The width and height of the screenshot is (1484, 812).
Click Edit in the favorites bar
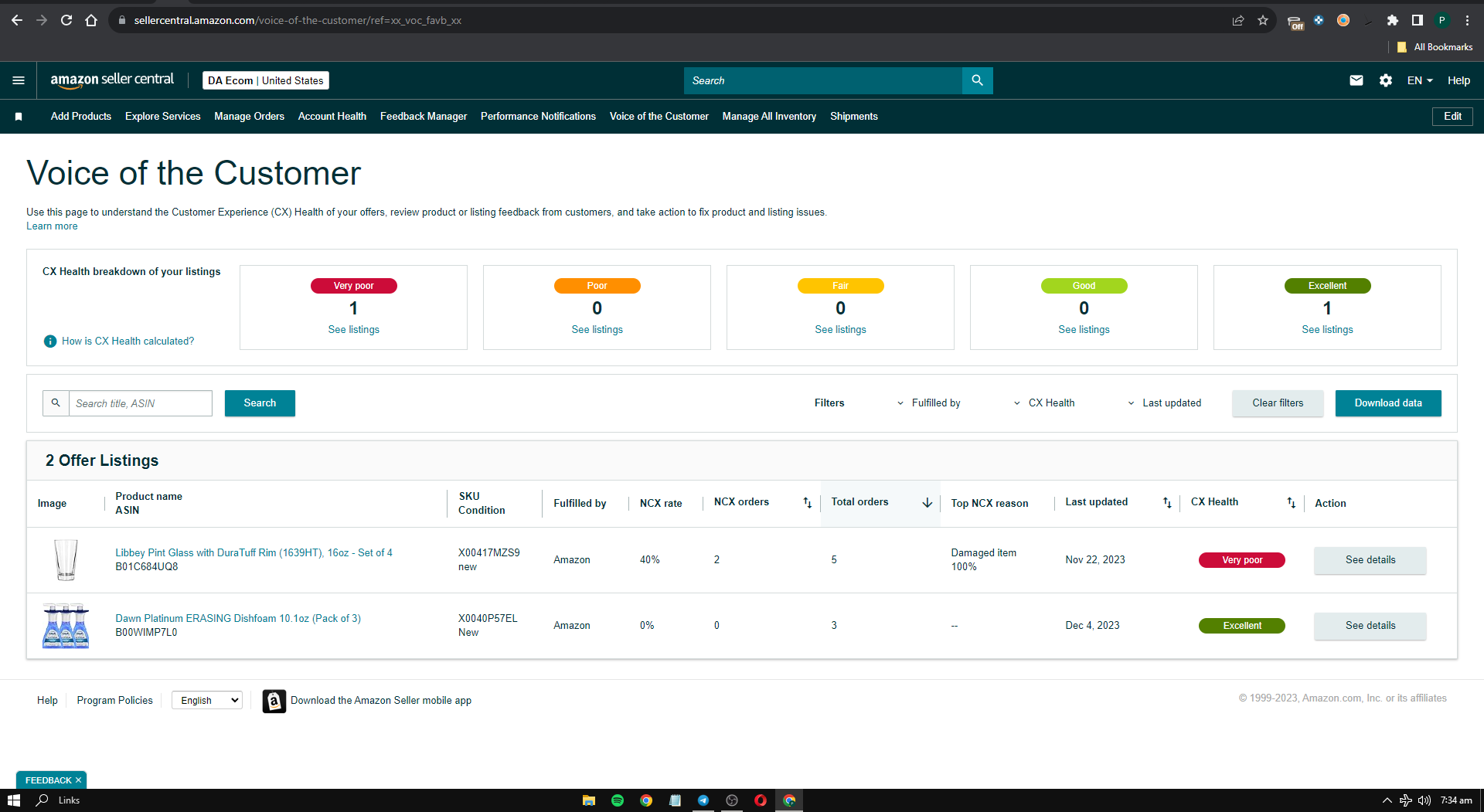[1452, 117]
